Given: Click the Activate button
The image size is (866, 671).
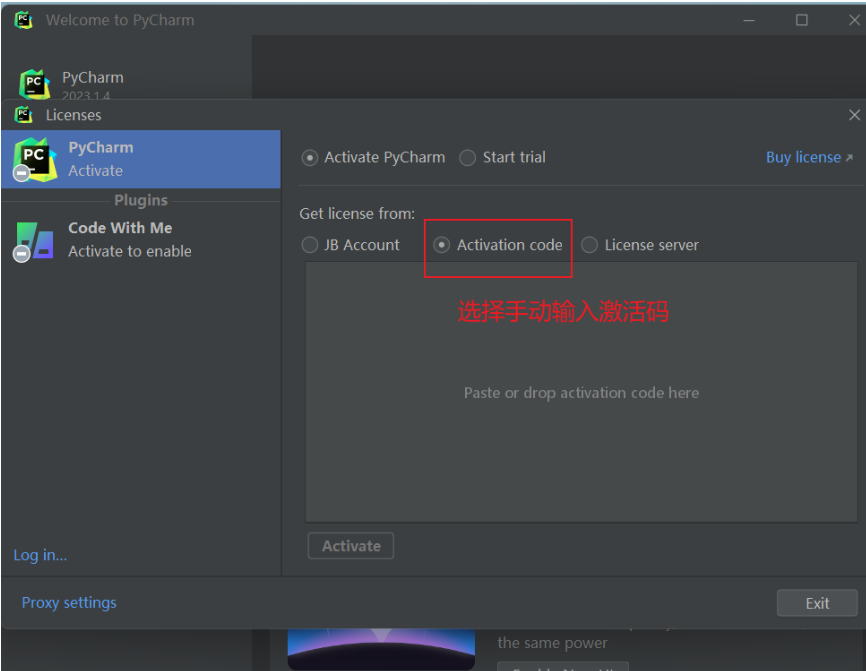Looking at the screenshot, I should (351, 546).
